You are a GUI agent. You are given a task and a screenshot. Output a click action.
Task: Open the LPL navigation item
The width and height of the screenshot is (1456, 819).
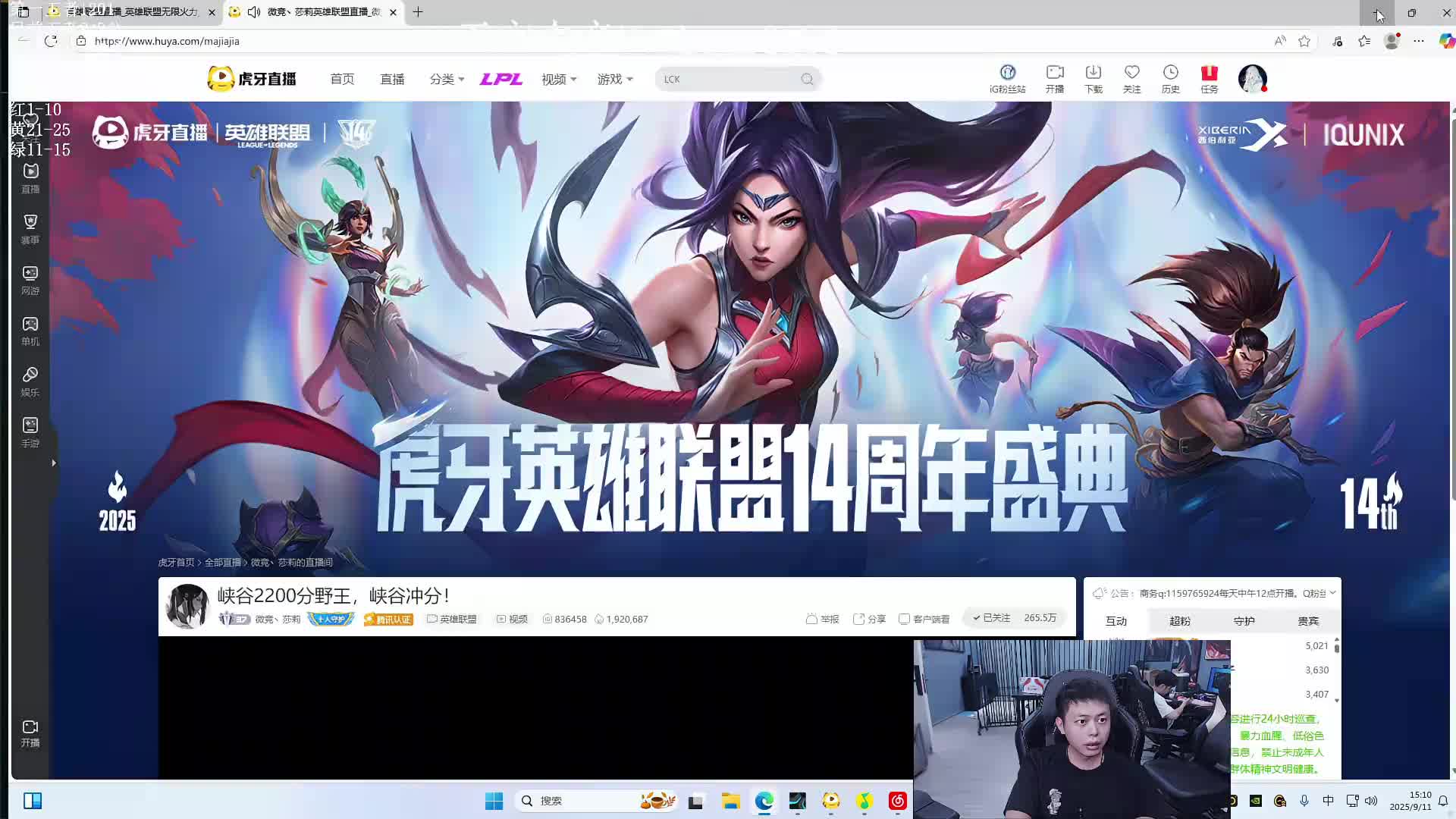(500, 79)
